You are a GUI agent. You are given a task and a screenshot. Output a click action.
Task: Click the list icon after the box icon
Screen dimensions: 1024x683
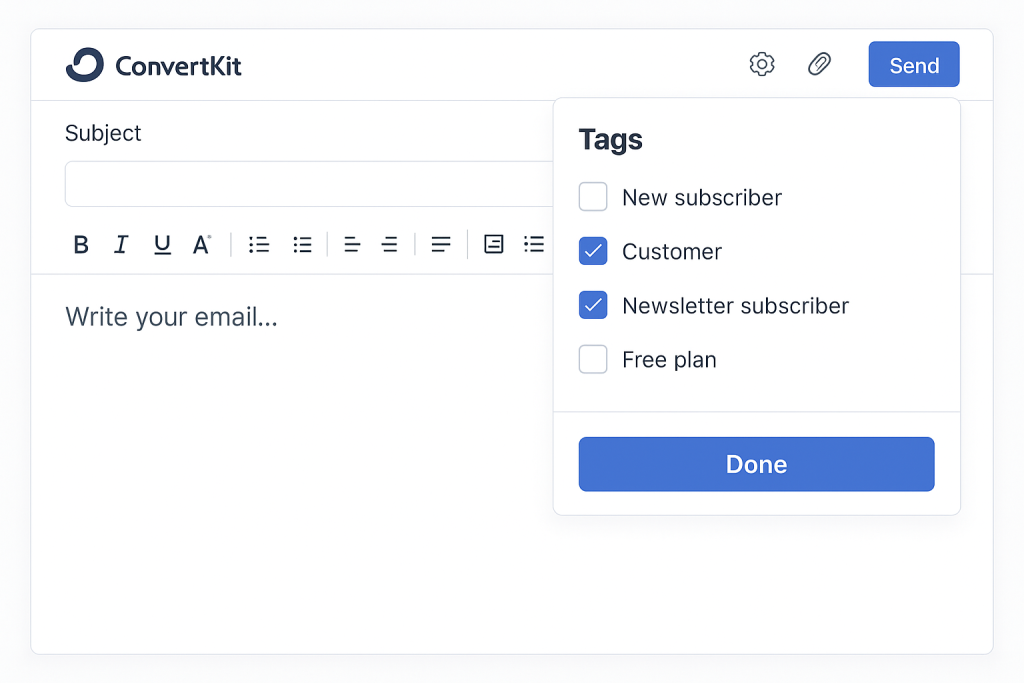(x=534, y=244)
